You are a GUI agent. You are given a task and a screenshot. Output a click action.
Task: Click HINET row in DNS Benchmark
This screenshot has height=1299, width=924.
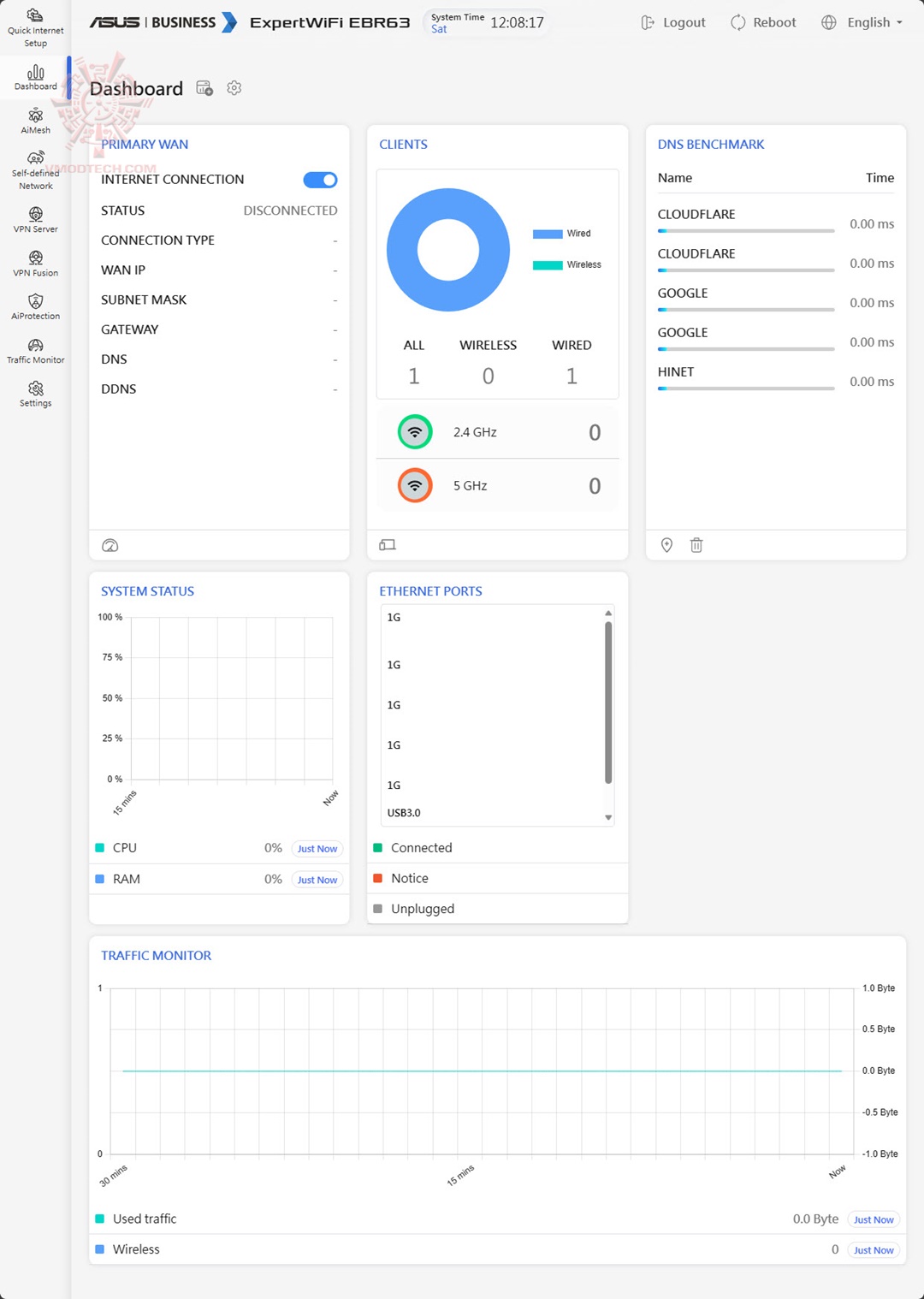776,378
